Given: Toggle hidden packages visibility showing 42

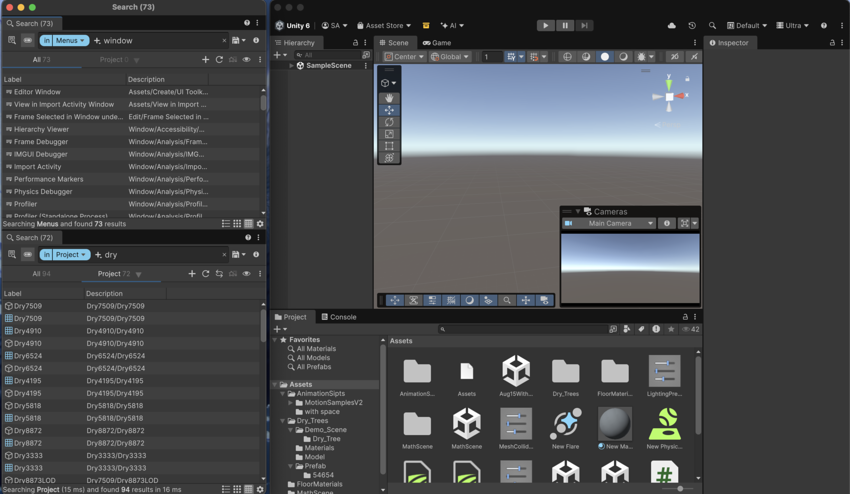Looking at the screenshot, I should 689,329.
